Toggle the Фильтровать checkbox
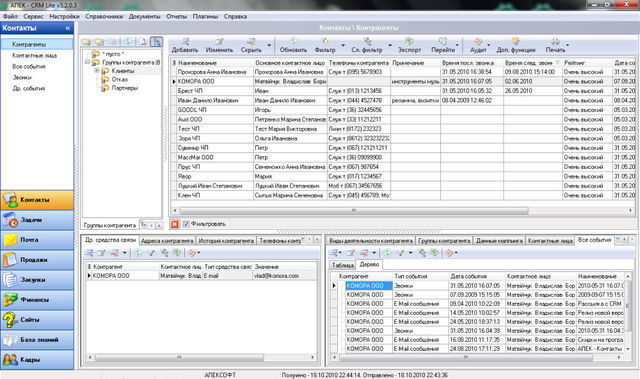Viewport: 640px width, 379px height. click(x=186, y=224)
